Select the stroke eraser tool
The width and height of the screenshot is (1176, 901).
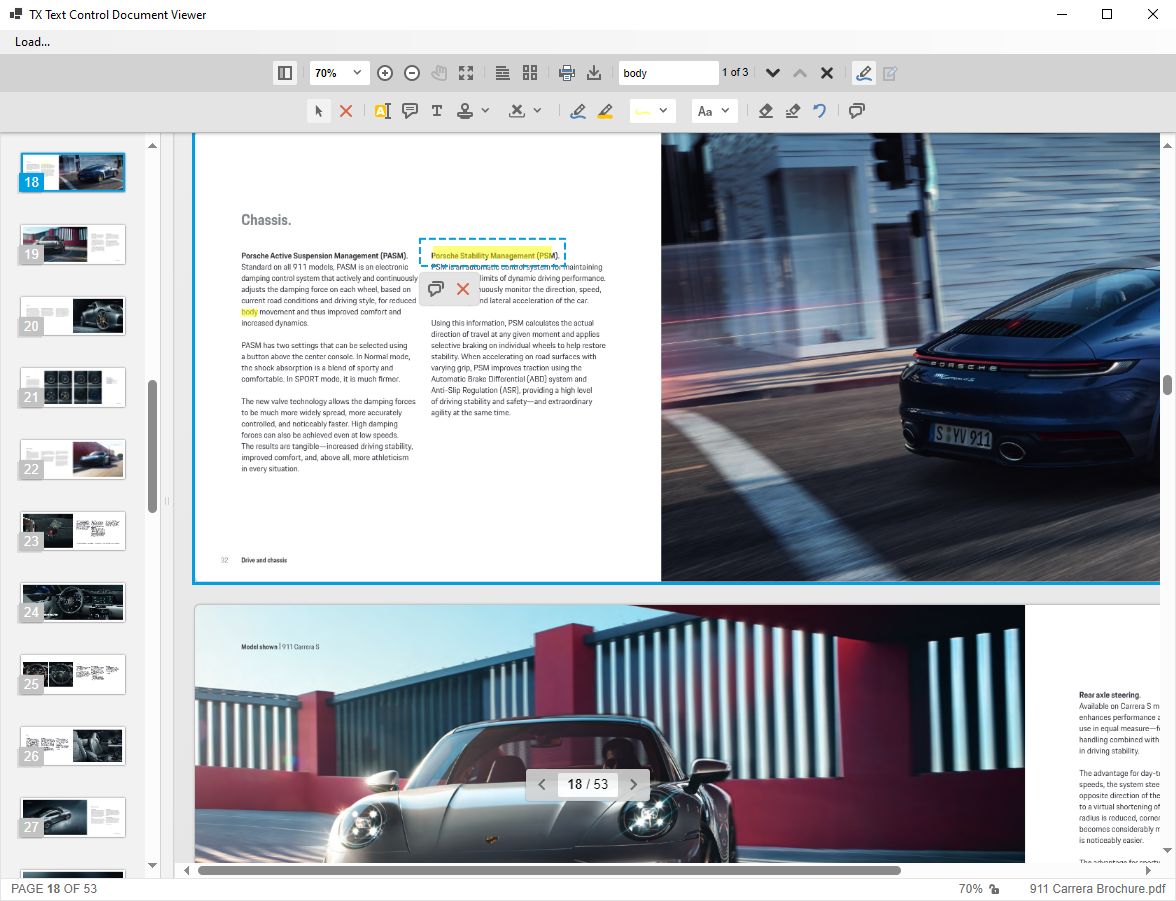pos(793,111)
